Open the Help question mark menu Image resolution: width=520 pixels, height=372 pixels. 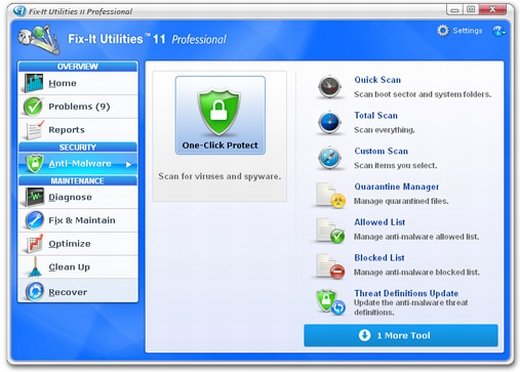(x=499, y=31)
